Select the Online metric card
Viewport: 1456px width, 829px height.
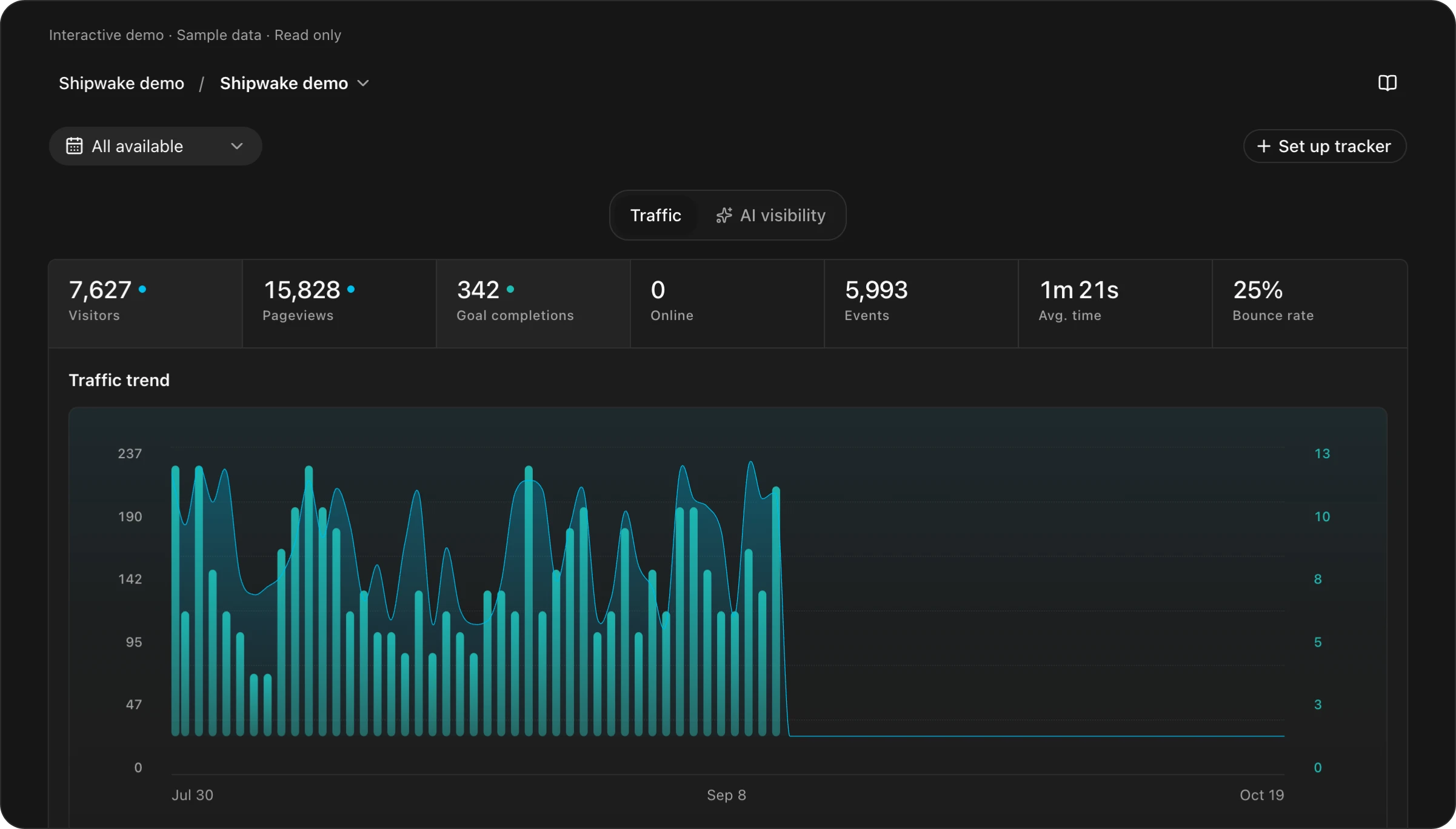727,304
